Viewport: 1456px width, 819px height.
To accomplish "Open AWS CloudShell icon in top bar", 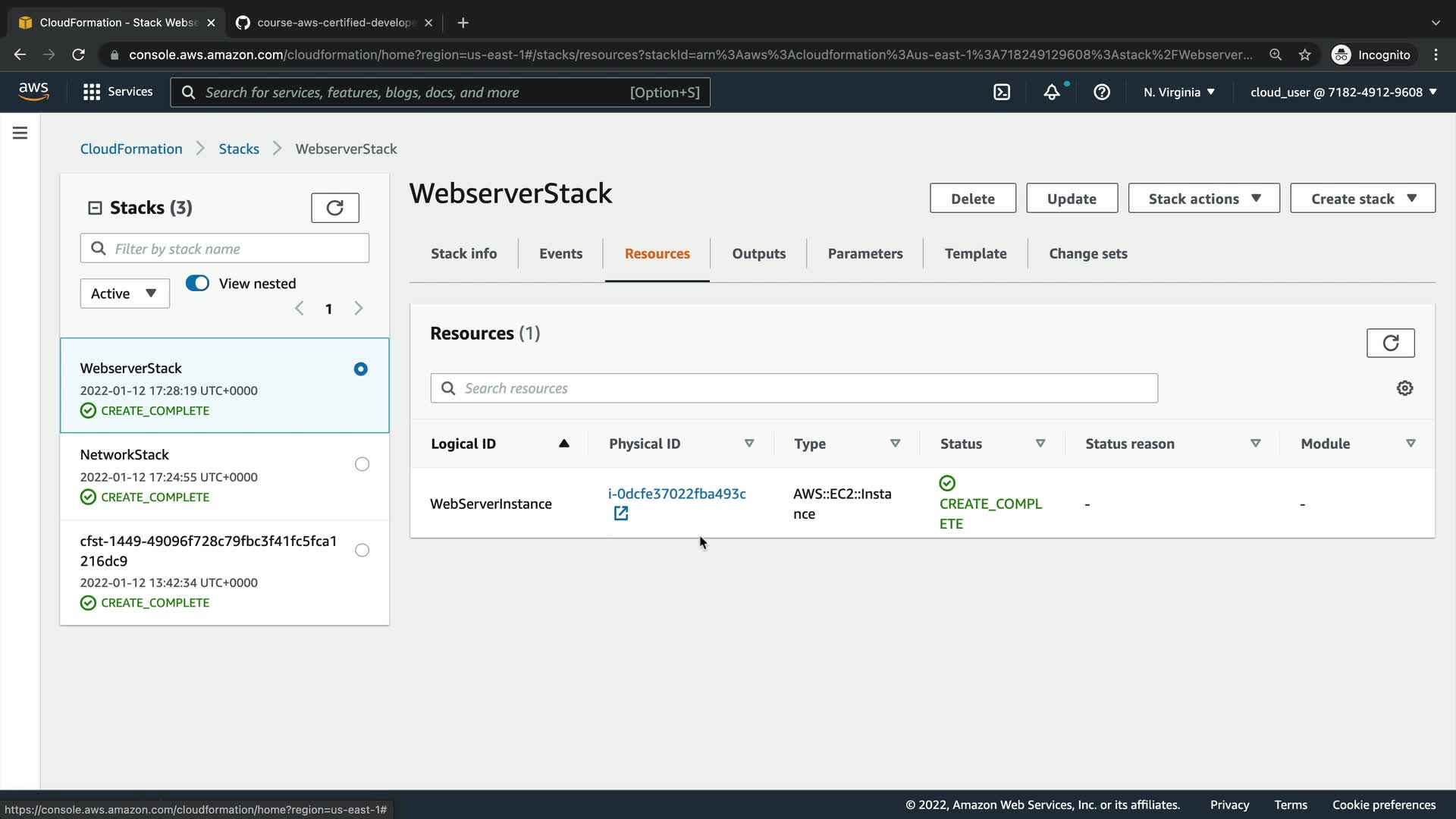I will [1002, 92].
